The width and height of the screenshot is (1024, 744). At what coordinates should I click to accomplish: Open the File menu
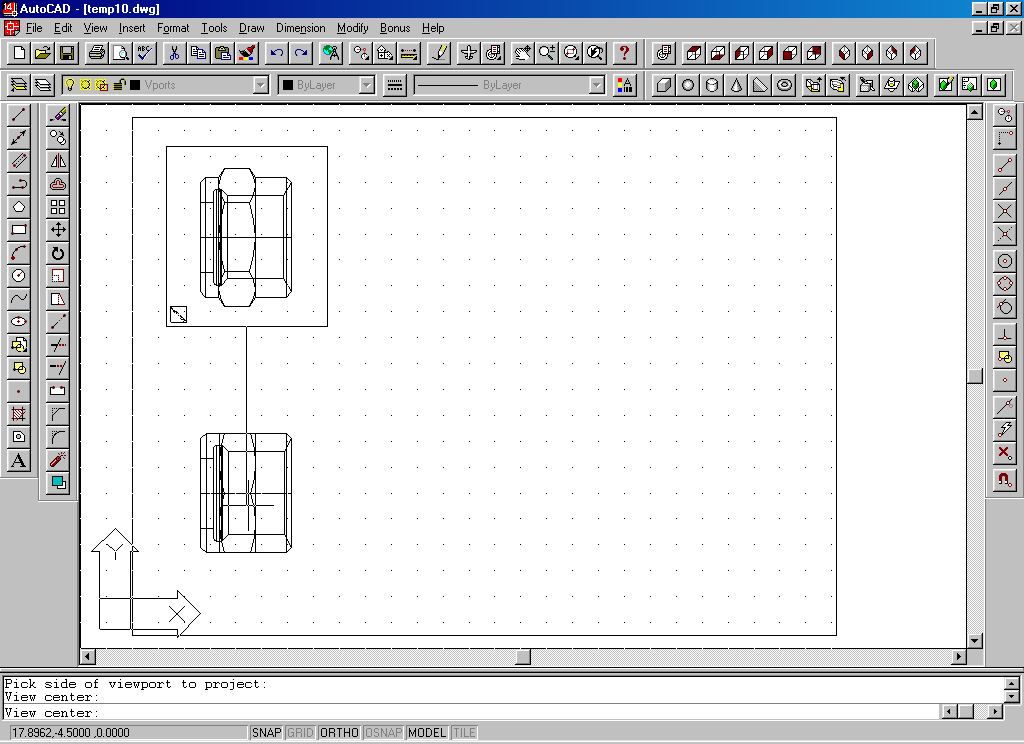[x=34, y=28]
